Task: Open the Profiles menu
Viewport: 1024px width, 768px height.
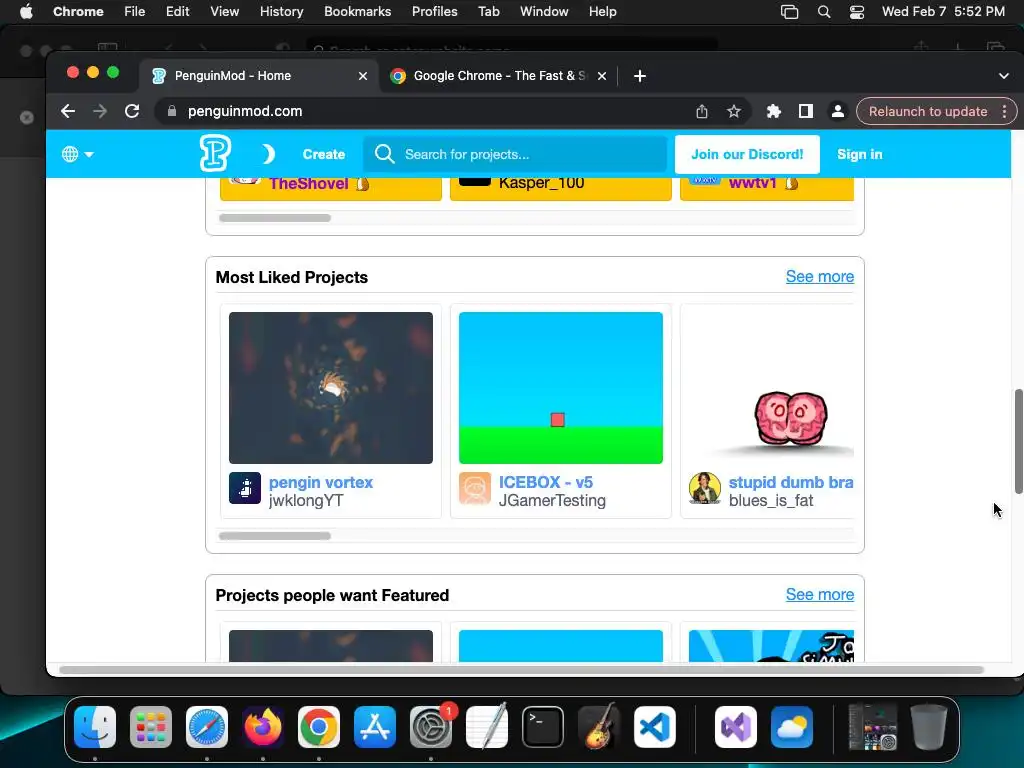Action: (x=434, y=12)
